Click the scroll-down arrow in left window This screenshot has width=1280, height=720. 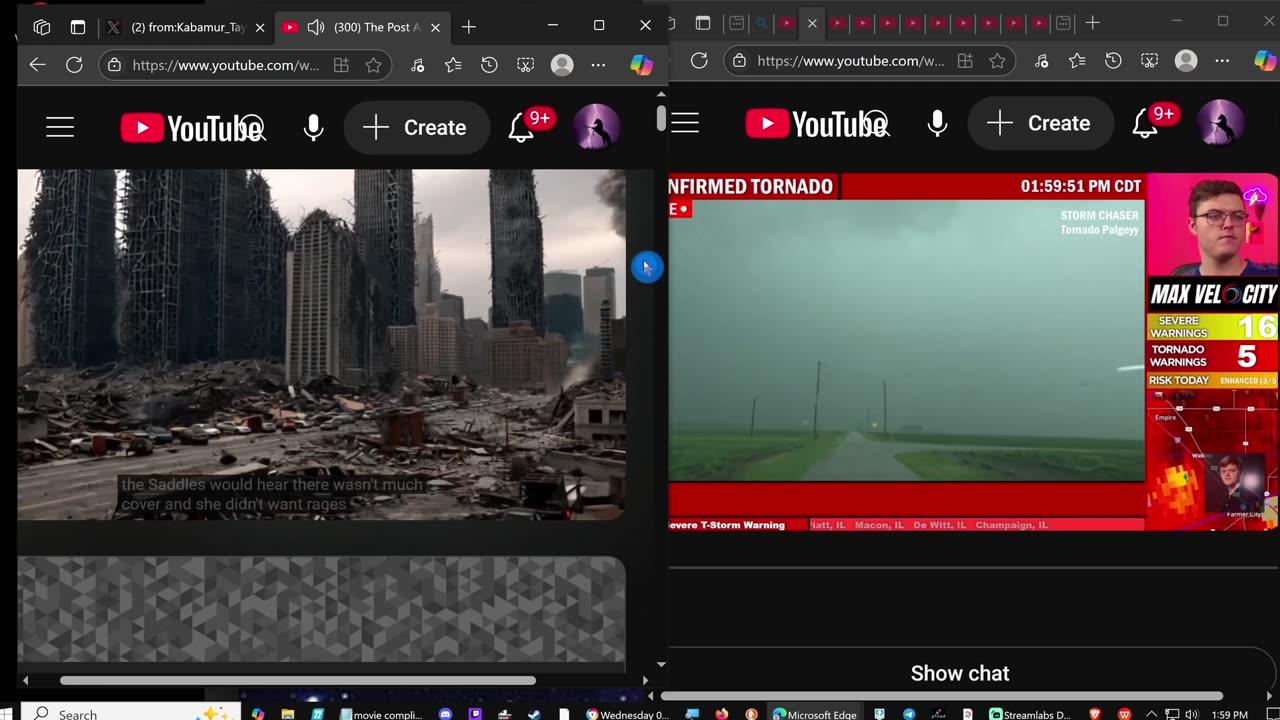(x=661, y=664)
